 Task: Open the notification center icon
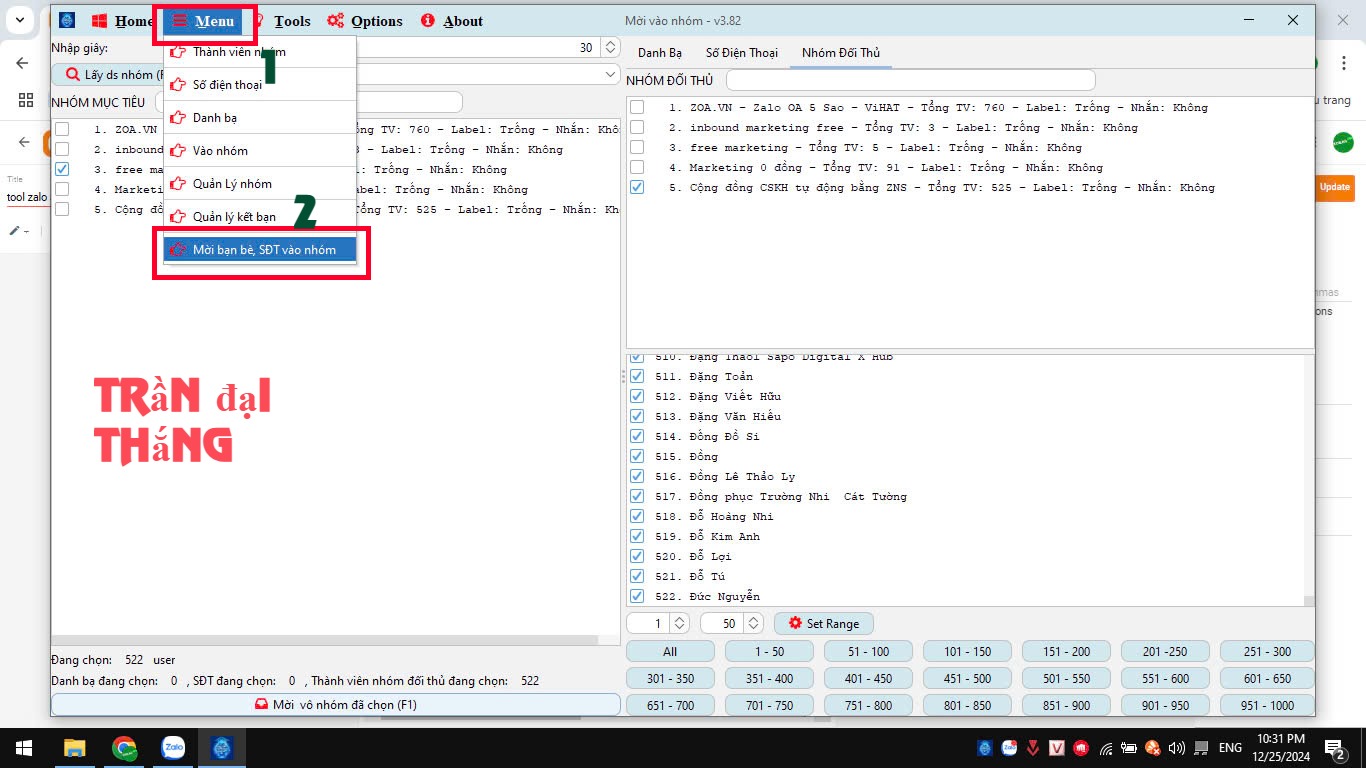[x=1334, y=748]
